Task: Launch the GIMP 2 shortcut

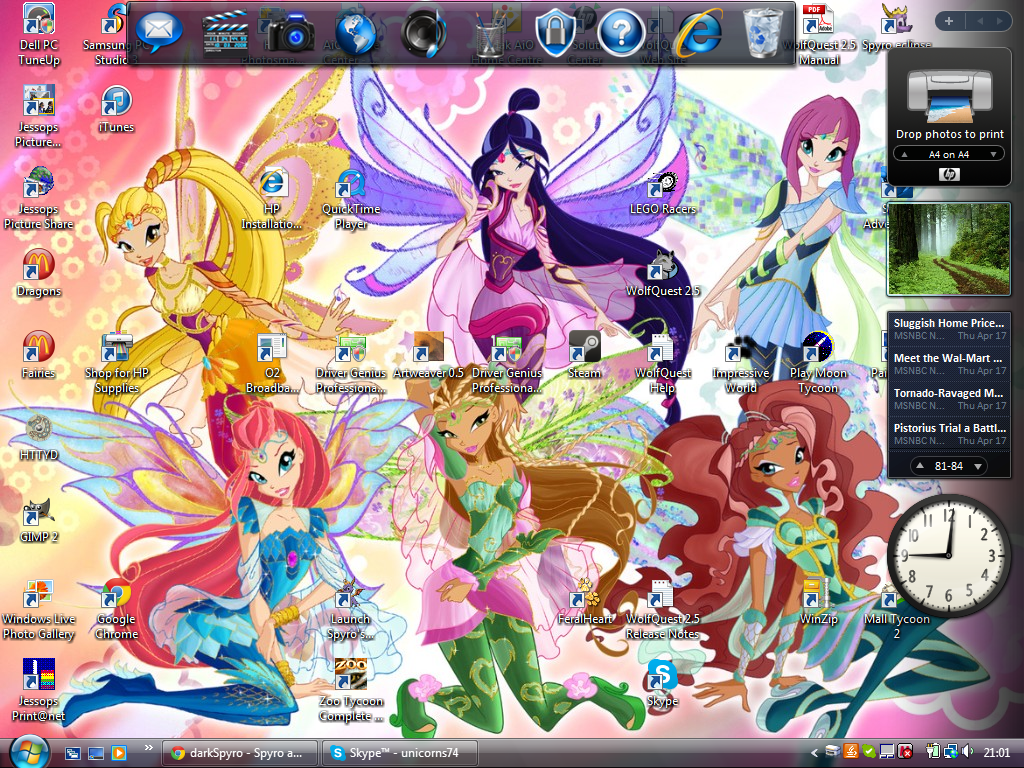Action: point(39,520)
